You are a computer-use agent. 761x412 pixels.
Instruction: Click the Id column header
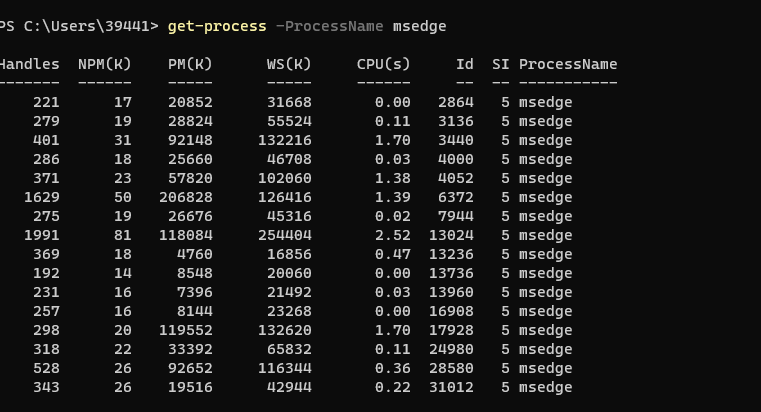464,64
